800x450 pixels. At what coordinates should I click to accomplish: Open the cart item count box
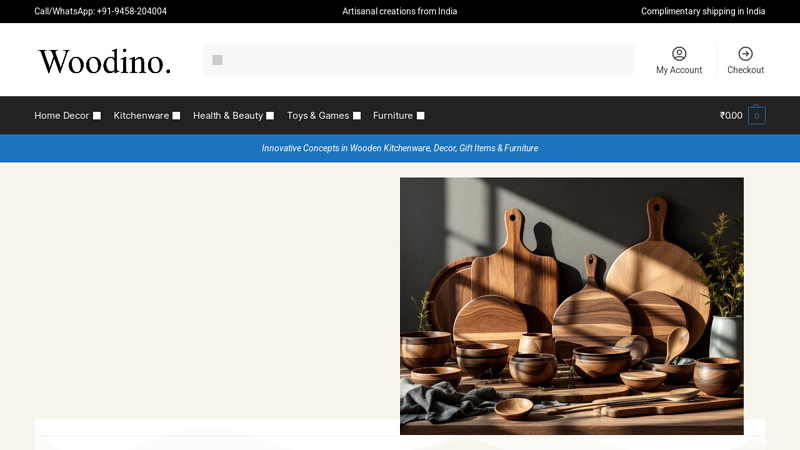point(756,115)
